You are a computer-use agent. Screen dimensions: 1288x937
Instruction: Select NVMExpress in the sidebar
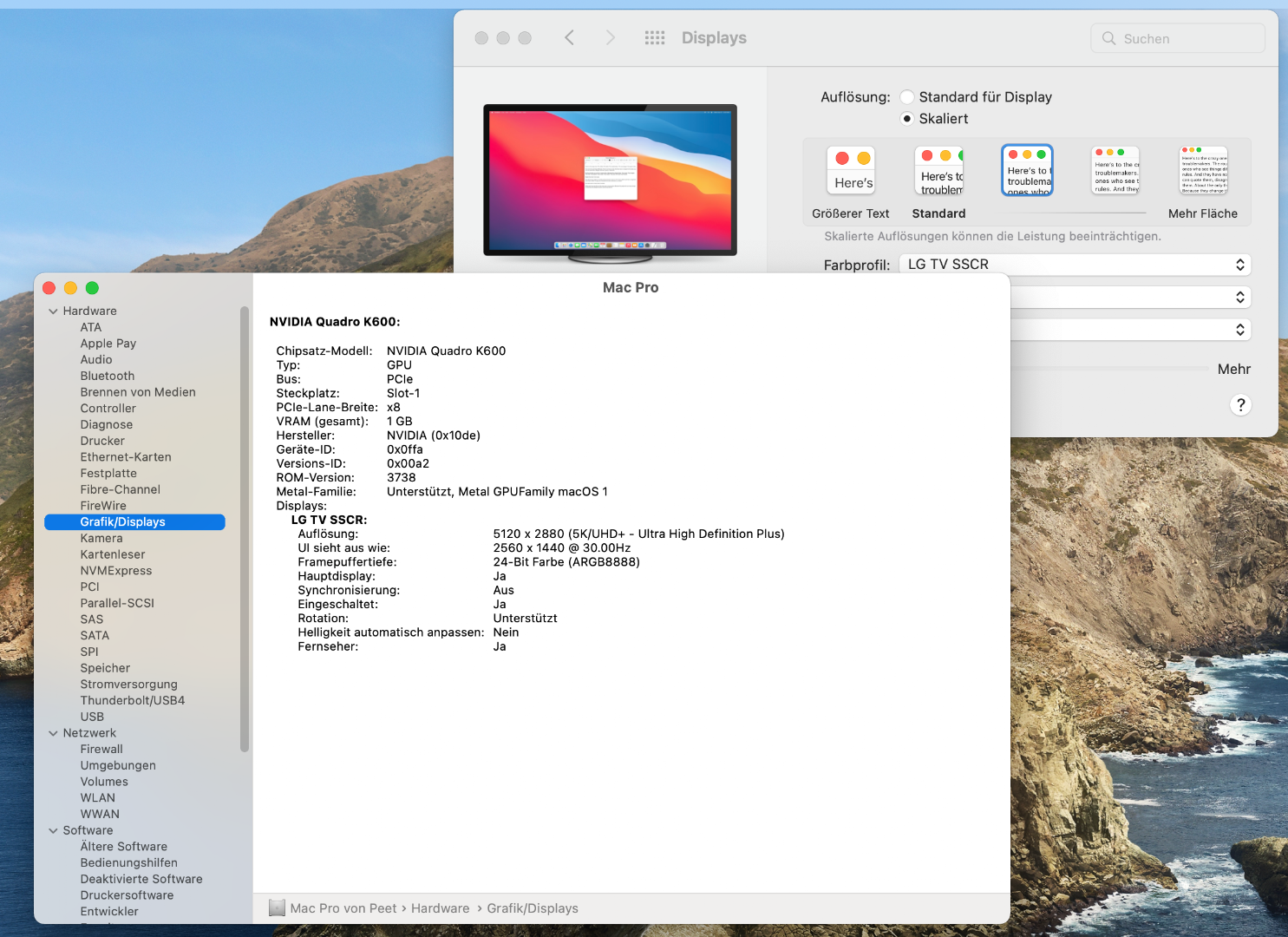pyautogui.click(x=116, y=571)
